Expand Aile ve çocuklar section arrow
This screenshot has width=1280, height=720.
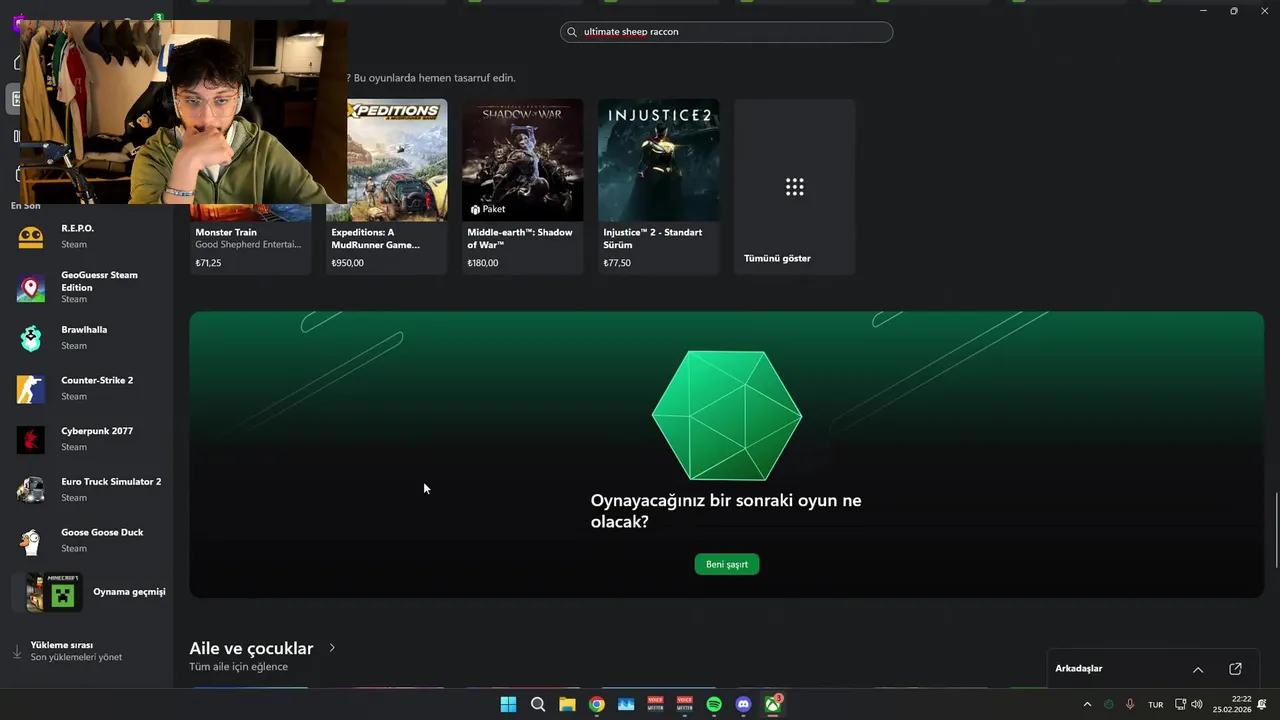coord(332,648)
